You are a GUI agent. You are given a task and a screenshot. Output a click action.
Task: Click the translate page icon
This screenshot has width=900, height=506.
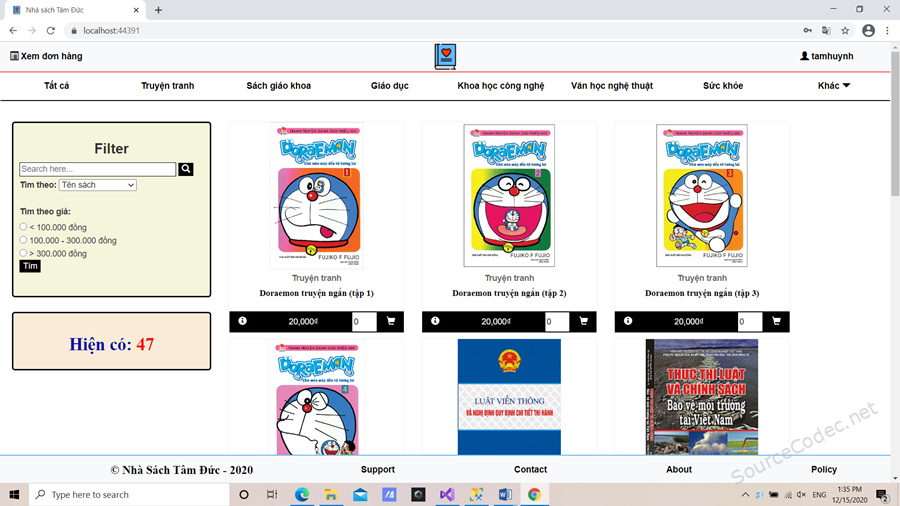826,30
